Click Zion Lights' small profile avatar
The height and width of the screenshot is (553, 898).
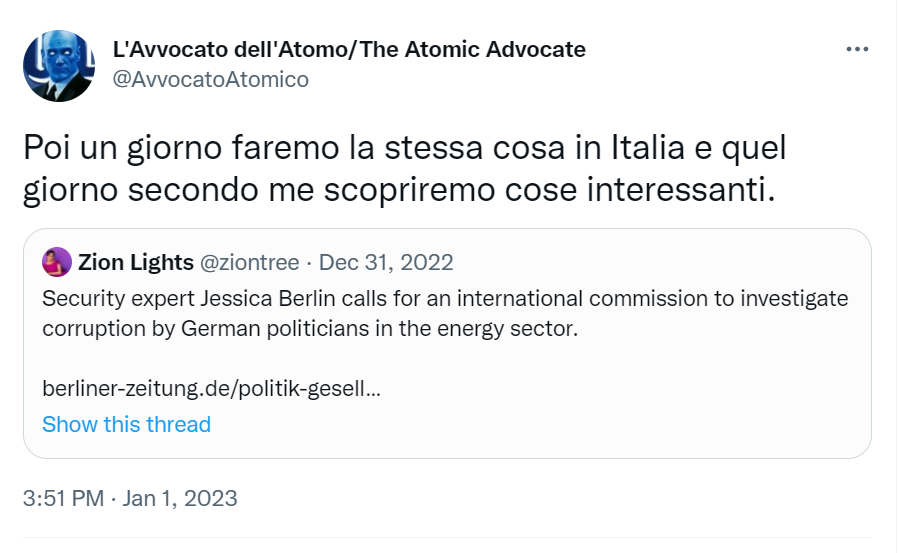[x=56, y=262]
